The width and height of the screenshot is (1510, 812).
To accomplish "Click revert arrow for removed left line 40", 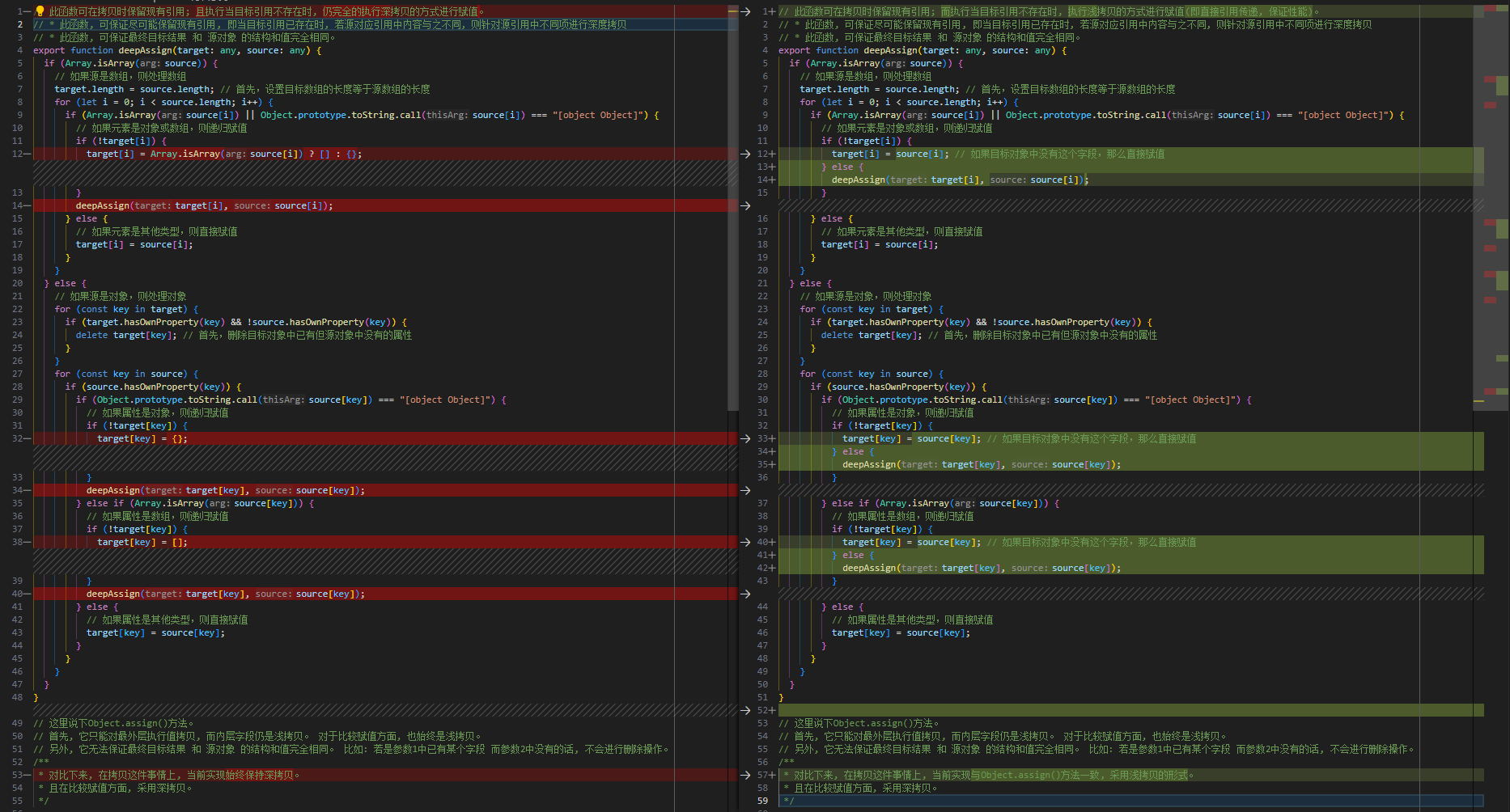I will [x=745, y=594].
